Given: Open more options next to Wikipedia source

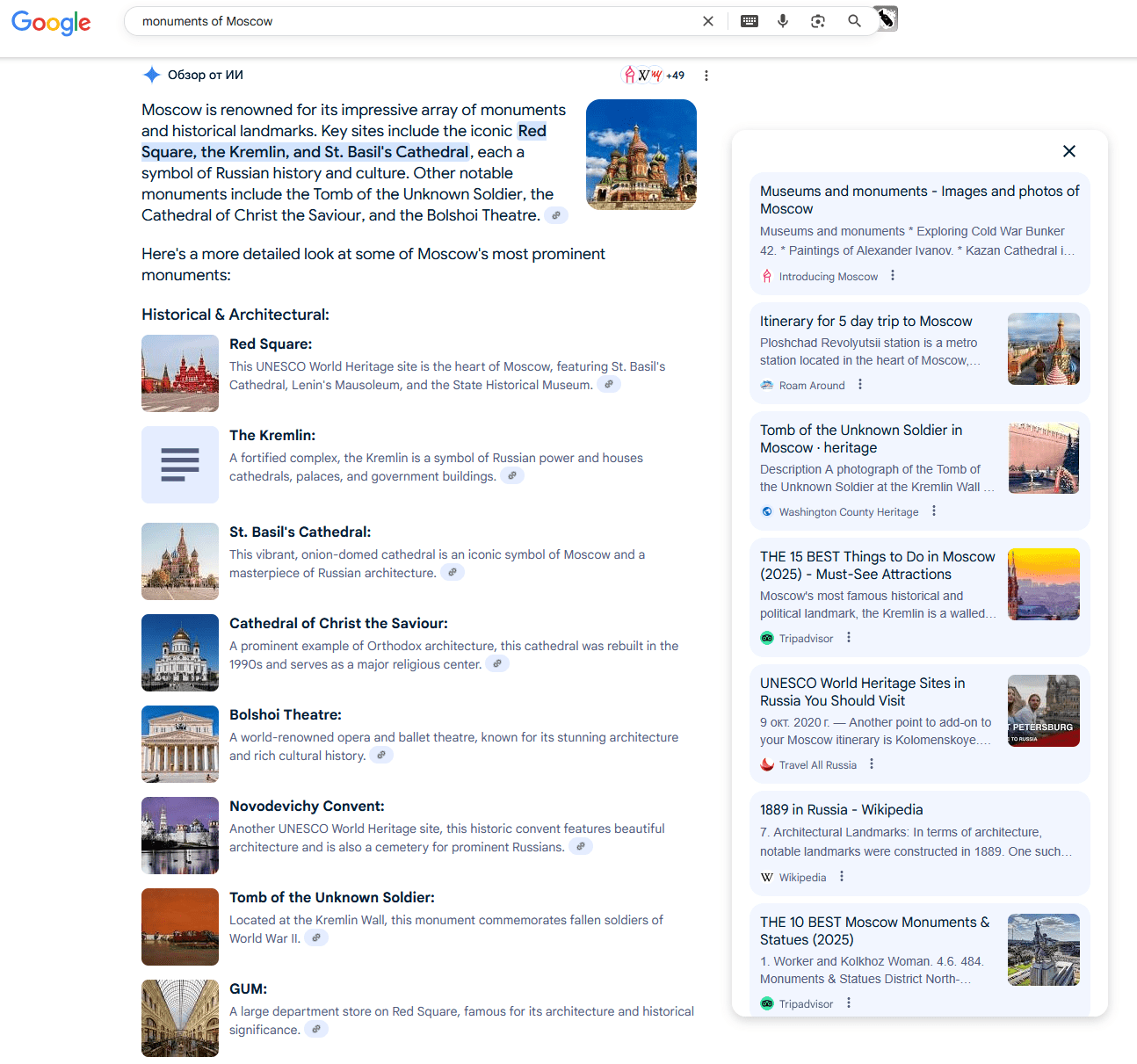Looking at the screenshot, I should point(842,877).
